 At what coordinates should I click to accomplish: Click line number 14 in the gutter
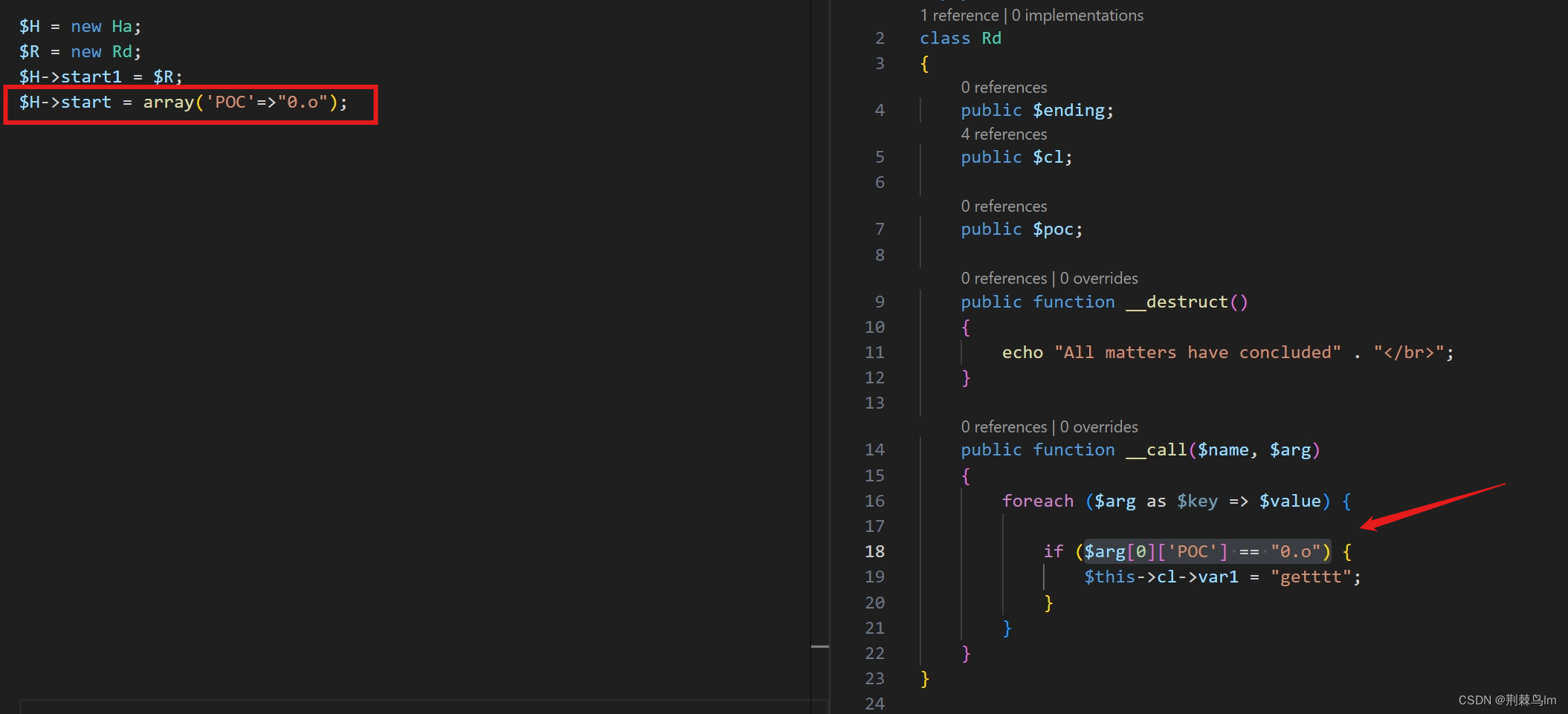pos(874,450)
